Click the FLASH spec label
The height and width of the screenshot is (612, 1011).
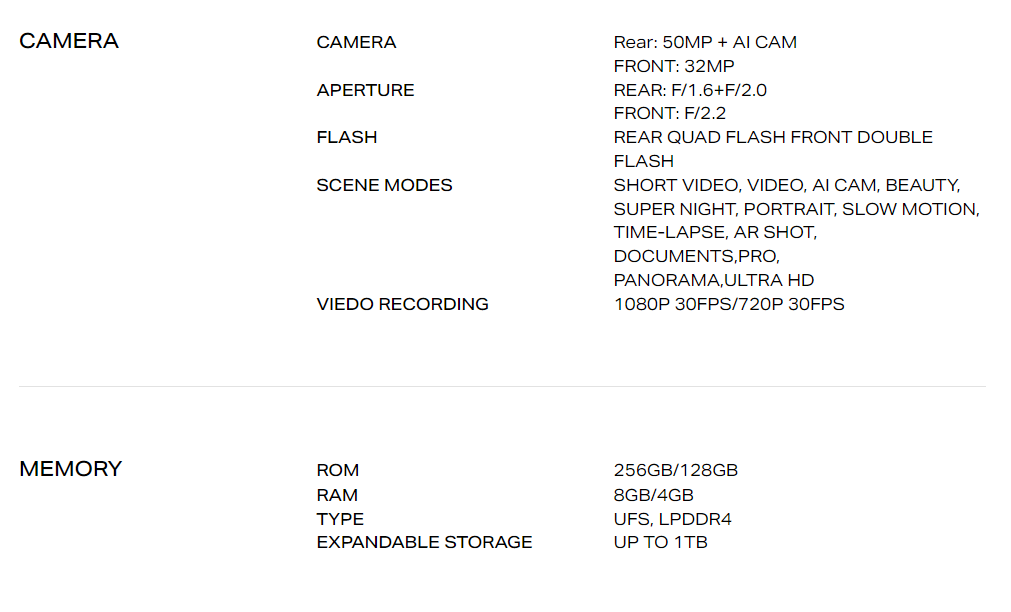tap(347, 137)
